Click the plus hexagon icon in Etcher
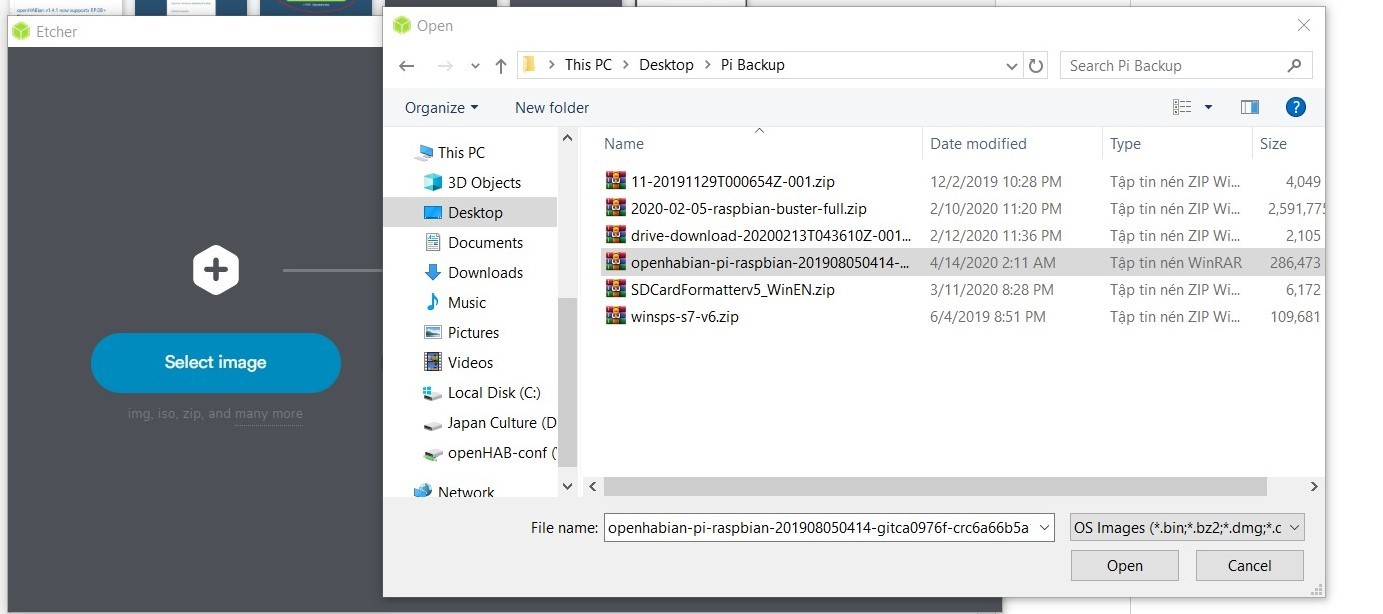Viewport: 1383px width, 614px height. coord(216,270)
